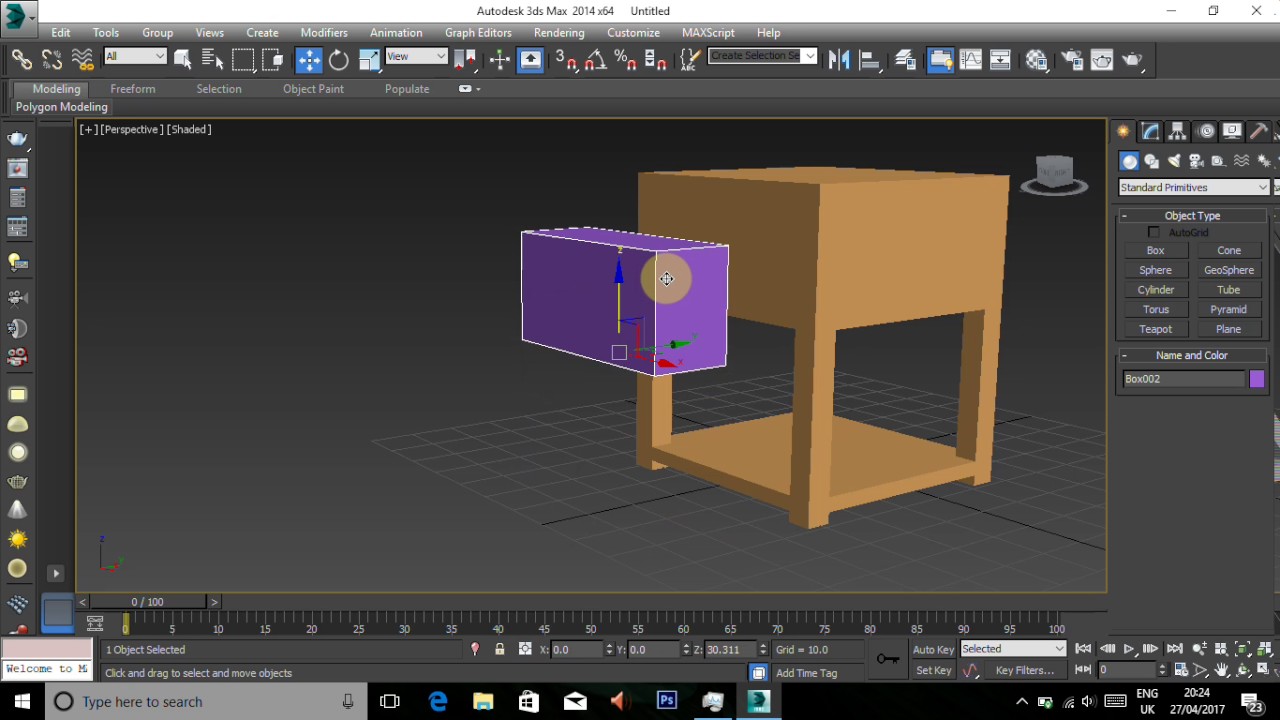Screen dimensions: 1280x720
Task: Open the reference coordinate View dropdown
Action: tap(416, 56)
